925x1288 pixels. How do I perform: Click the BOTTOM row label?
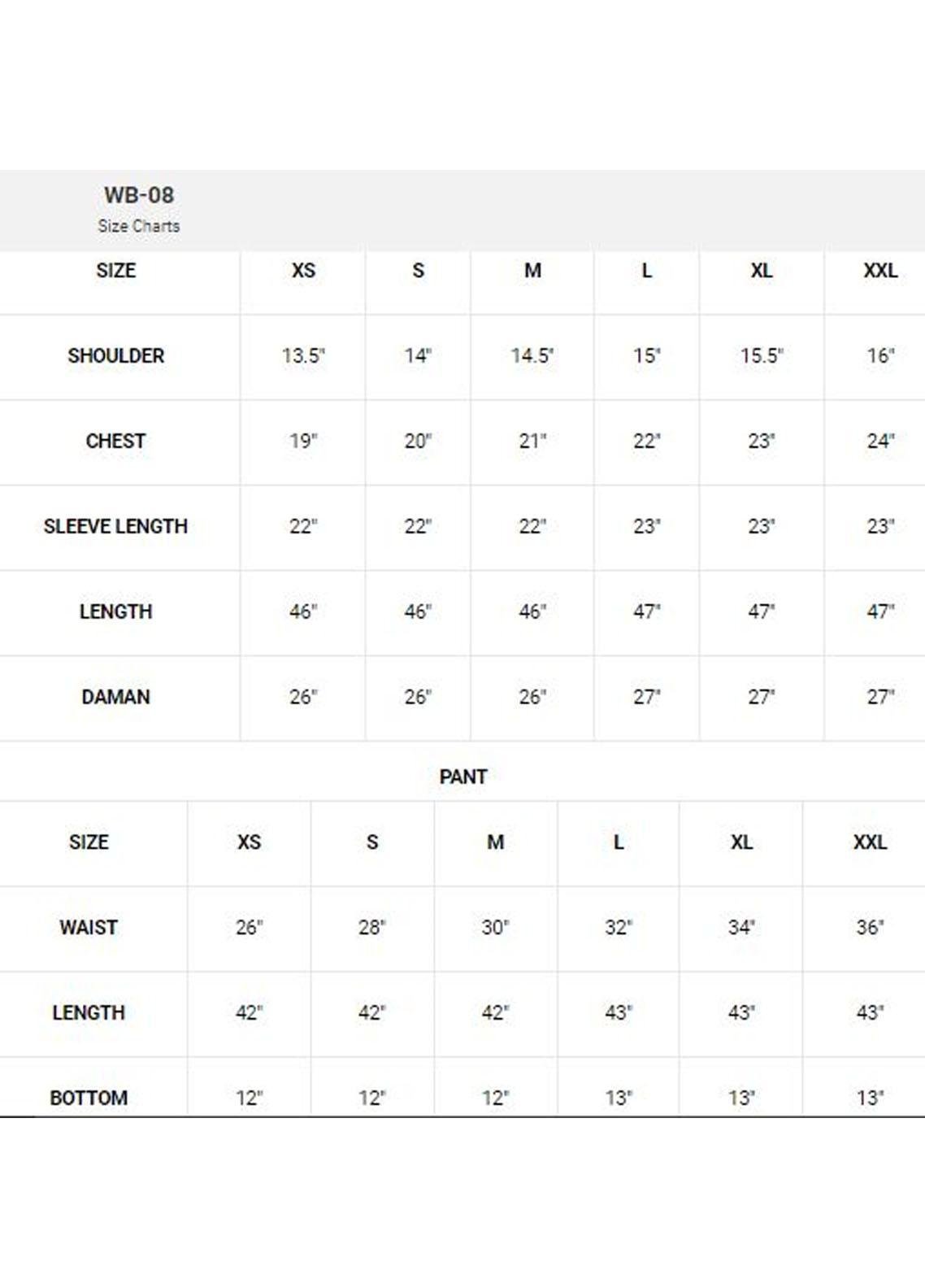point(89,1098)
